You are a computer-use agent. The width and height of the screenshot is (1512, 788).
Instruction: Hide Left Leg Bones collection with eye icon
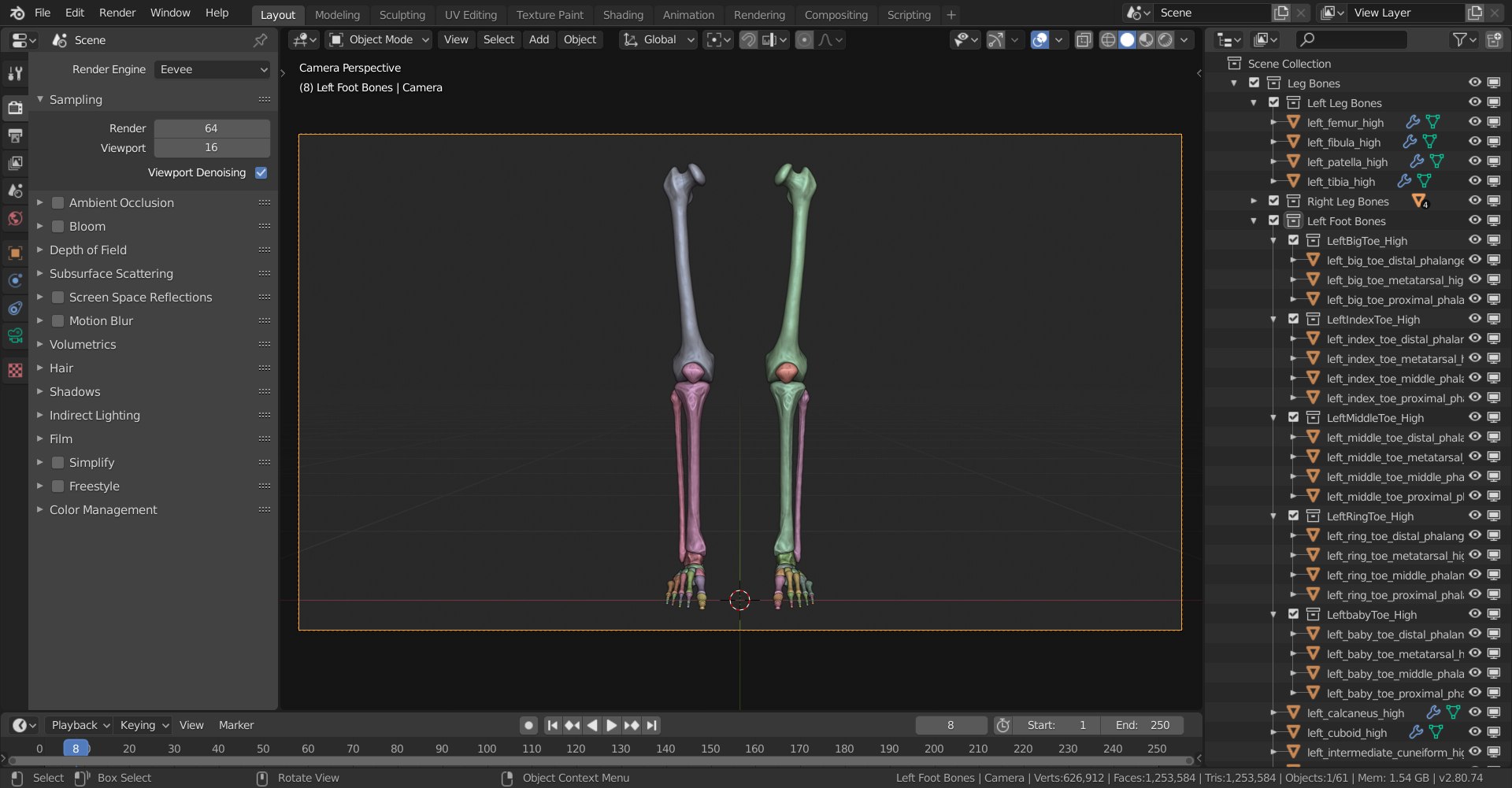(x=1475, y=102)
